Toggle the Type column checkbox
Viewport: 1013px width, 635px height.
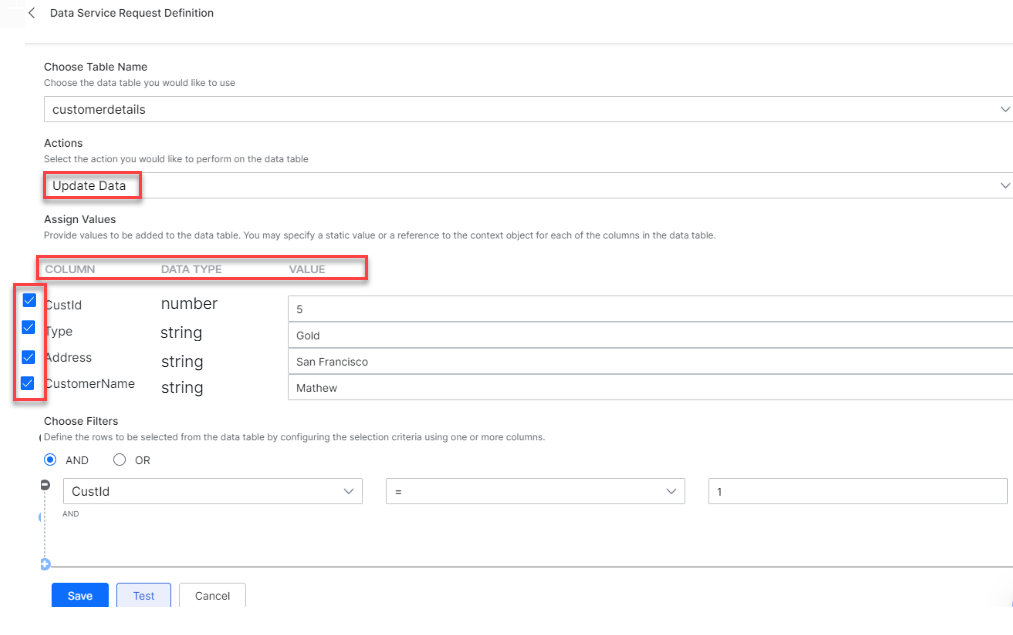(x=29, y=327)
